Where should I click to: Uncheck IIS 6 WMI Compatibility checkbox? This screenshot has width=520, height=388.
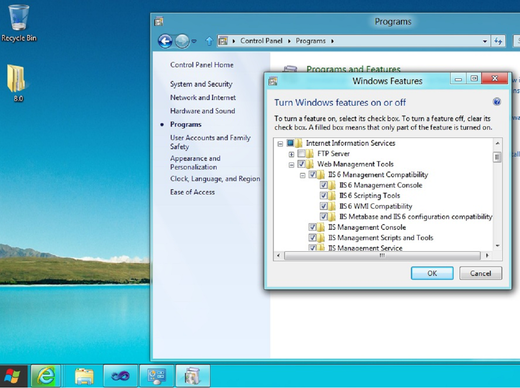click(x=324, y=206)
